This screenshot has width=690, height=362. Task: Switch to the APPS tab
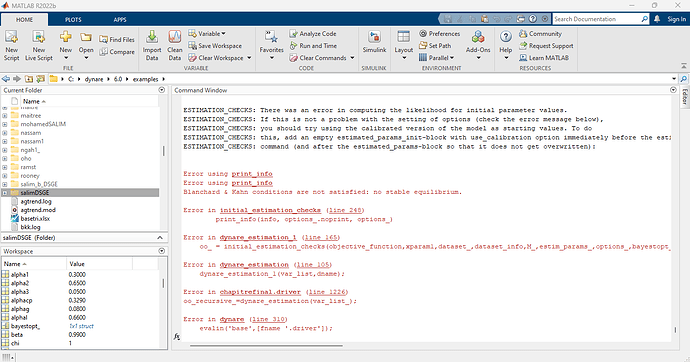pyautogui.click(x=120, y=19)
